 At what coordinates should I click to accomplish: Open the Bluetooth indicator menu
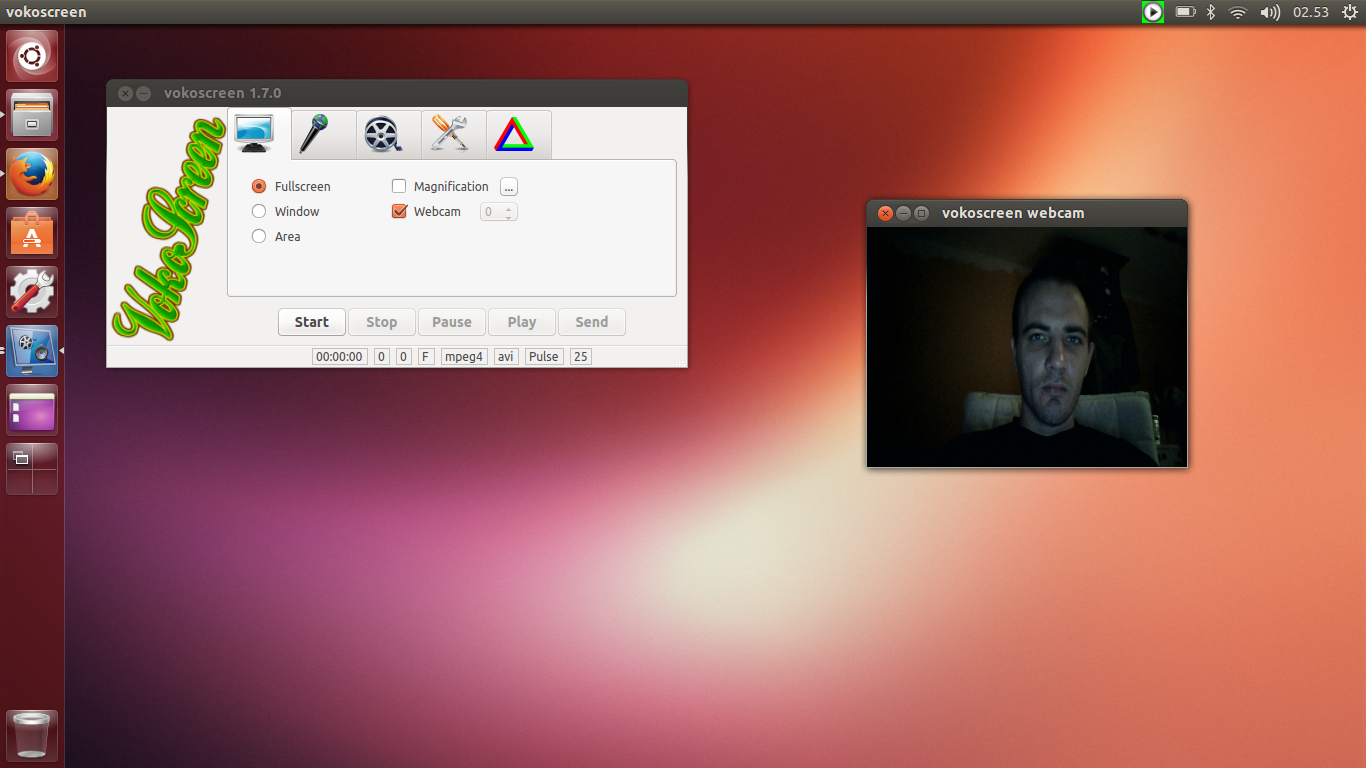pyautogui.click(x=1210, y=12)
